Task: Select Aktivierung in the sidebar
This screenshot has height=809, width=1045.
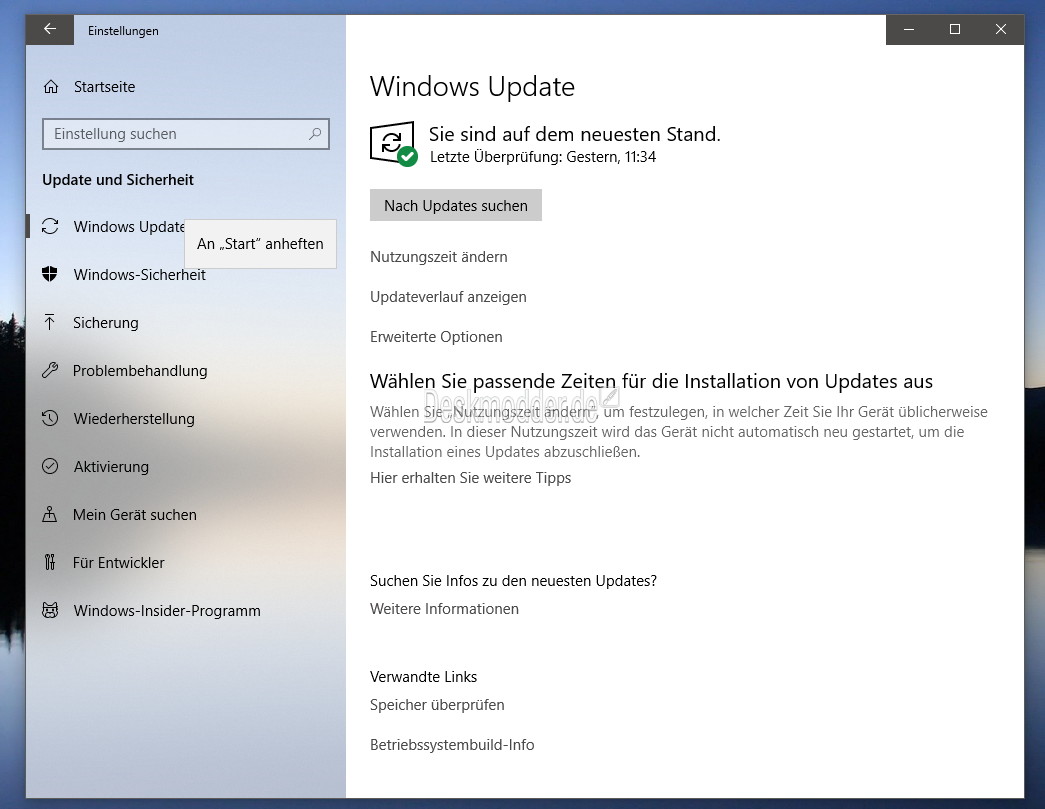Action: tap(111, 466)
